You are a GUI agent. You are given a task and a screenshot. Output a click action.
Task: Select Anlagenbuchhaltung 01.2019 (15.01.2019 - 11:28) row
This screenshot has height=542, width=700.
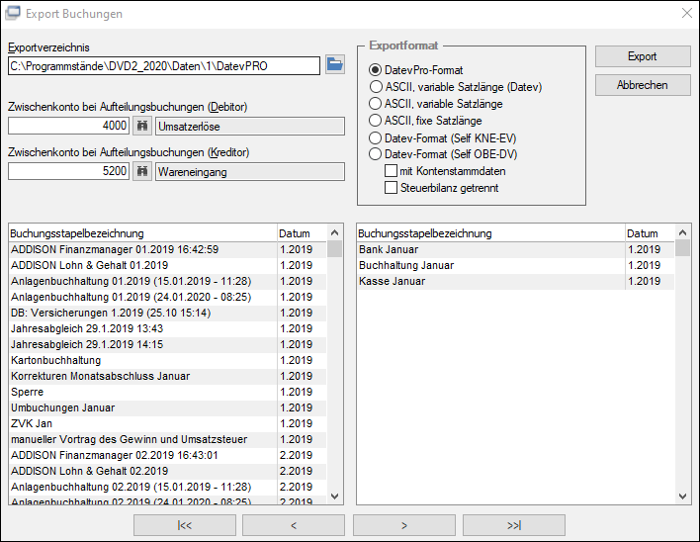pos(167,281)
